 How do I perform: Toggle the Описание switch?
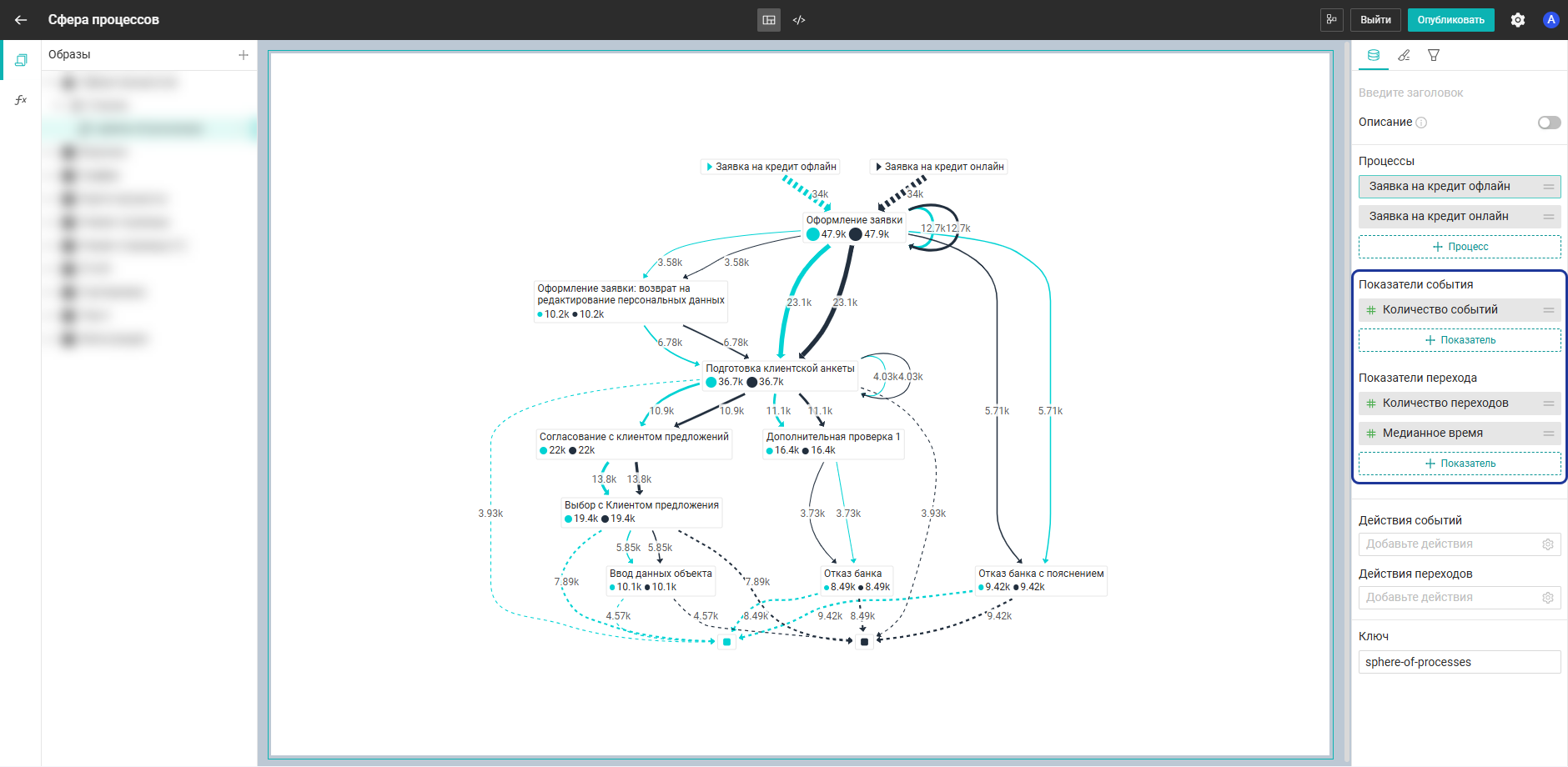pyautogui.click(x=1549, y=123)
